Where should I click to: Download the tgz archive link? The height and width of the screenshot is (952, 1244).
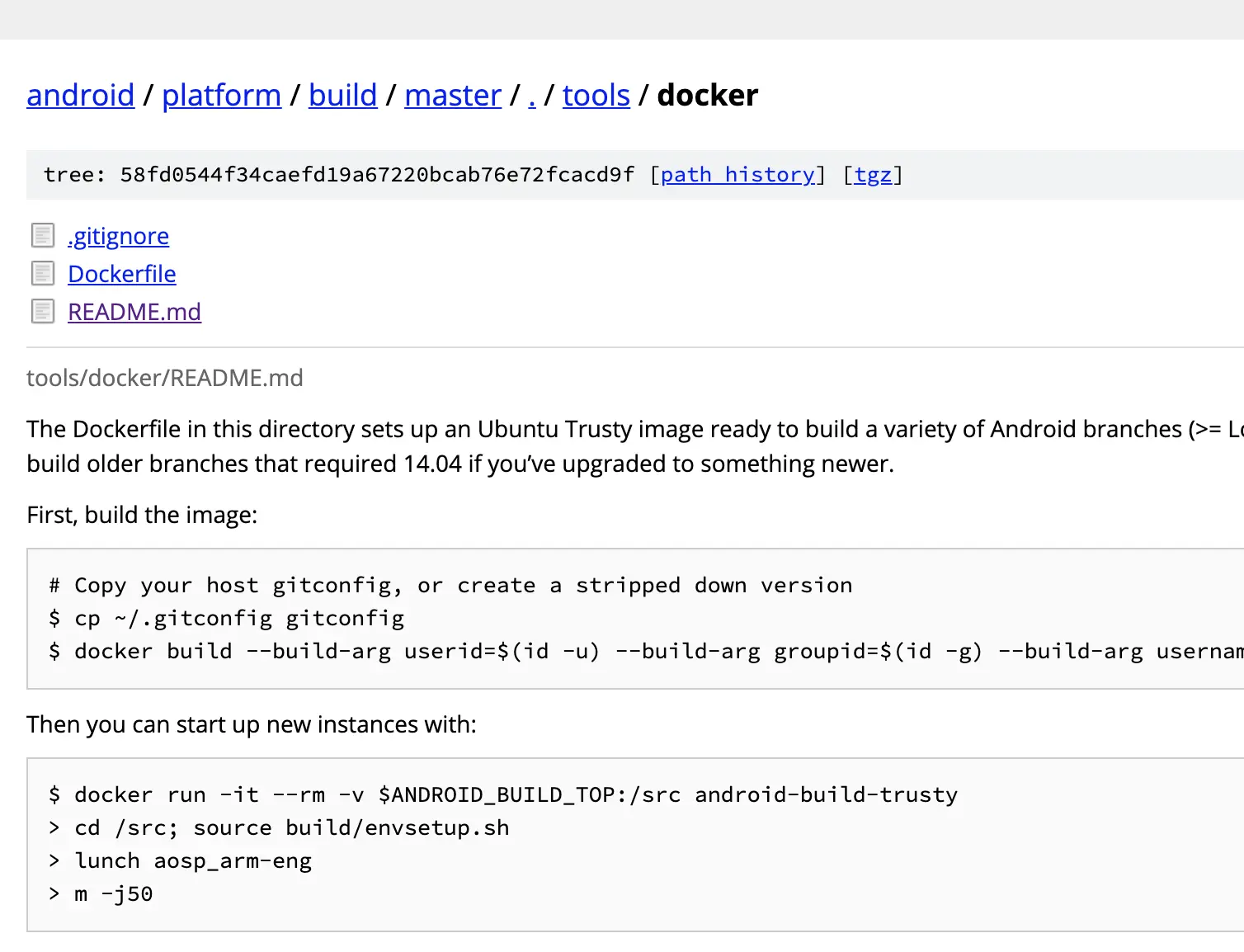pos(873,175)
